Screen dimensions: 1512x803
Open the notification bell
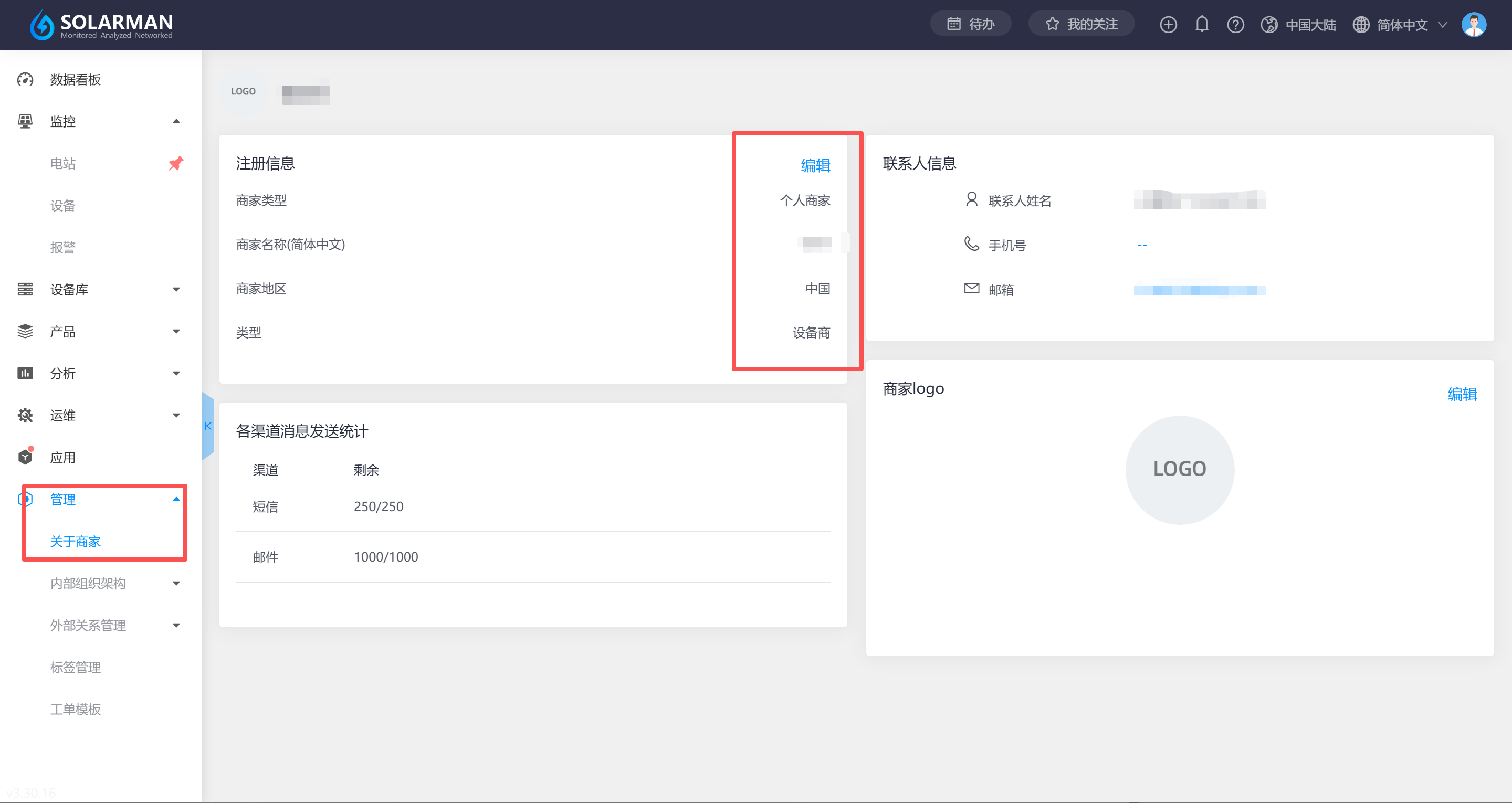click(x=1202, y=25)
